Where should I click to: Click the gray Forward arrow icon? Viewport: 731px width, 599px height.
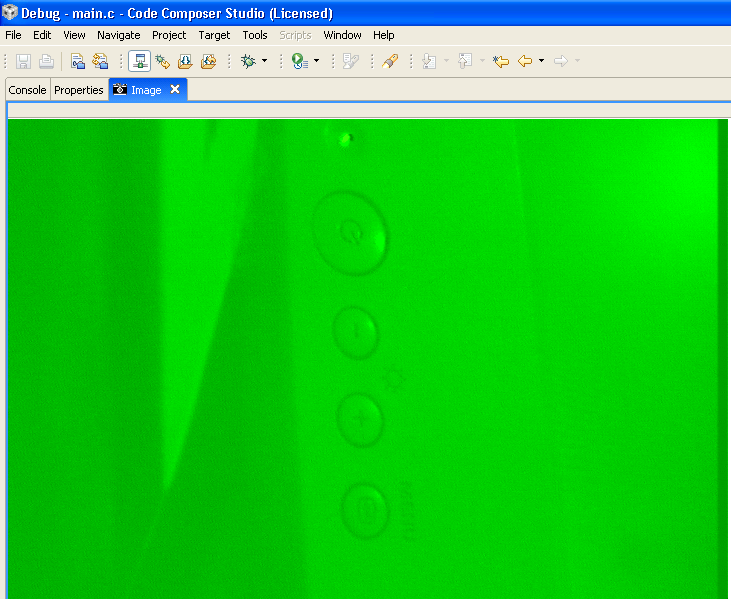point(561,61)
